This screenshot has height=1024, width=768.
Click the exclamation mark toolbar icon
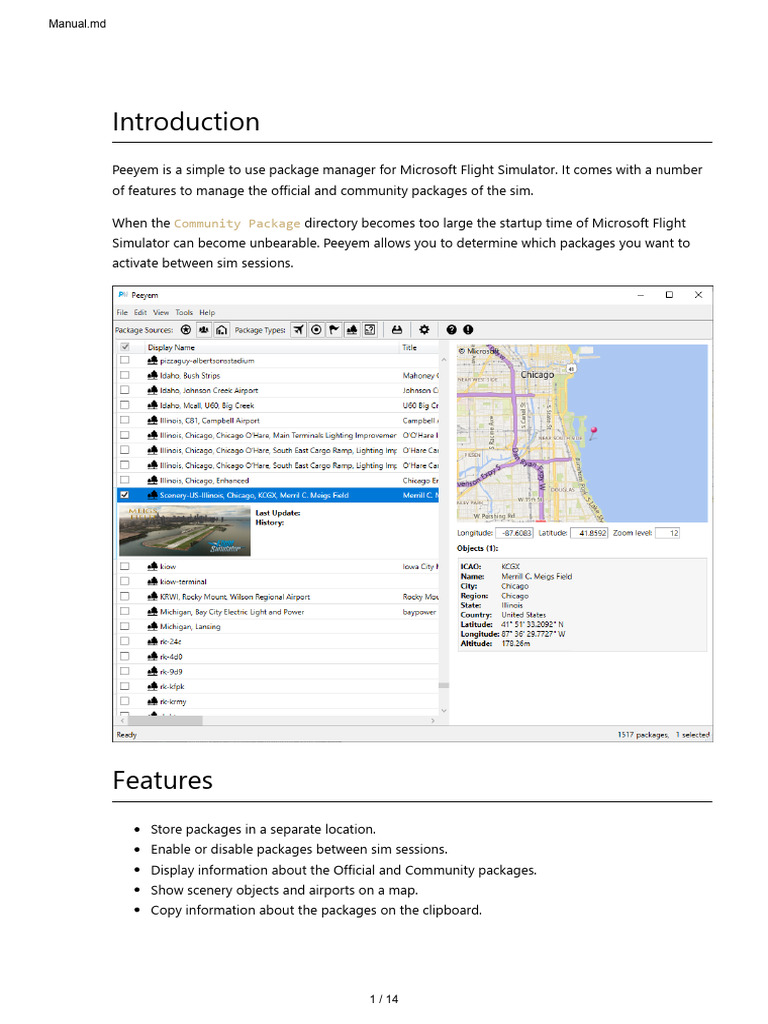point(468,329)
